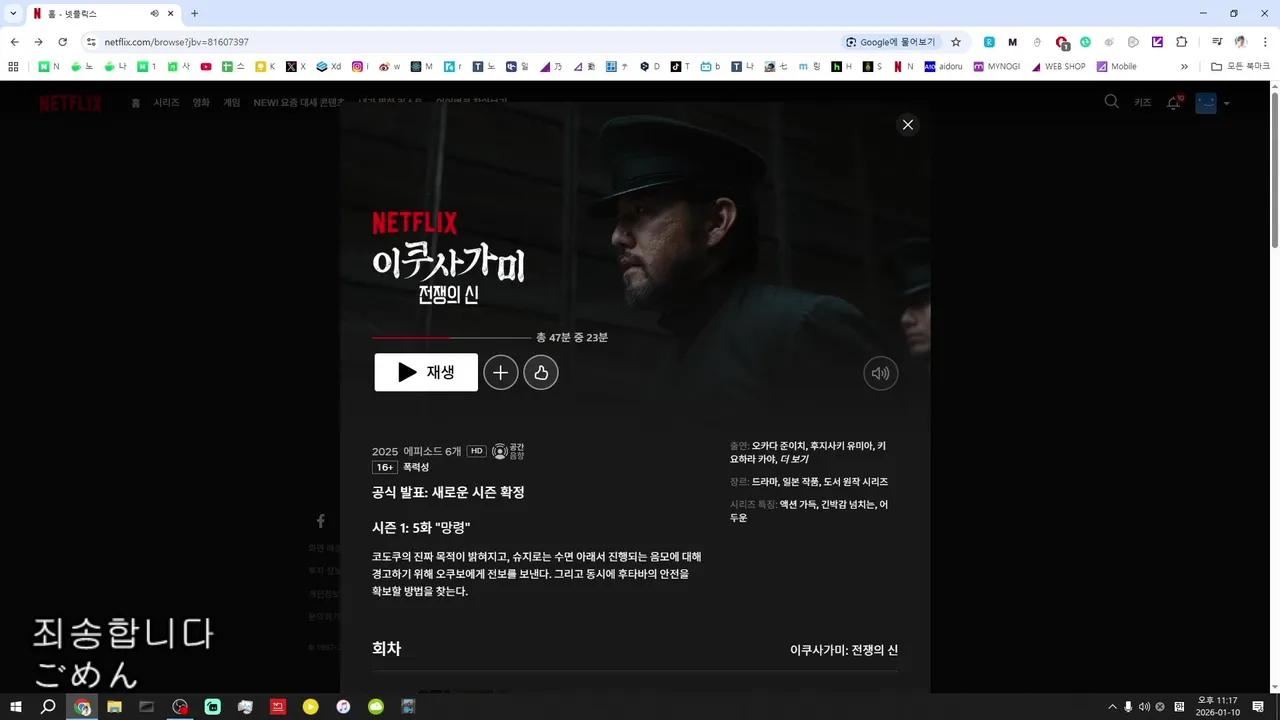This screenshot has width=1280, height=720.
Task: Rate the title with the thumbs-up icon
Action: [541, 373]
